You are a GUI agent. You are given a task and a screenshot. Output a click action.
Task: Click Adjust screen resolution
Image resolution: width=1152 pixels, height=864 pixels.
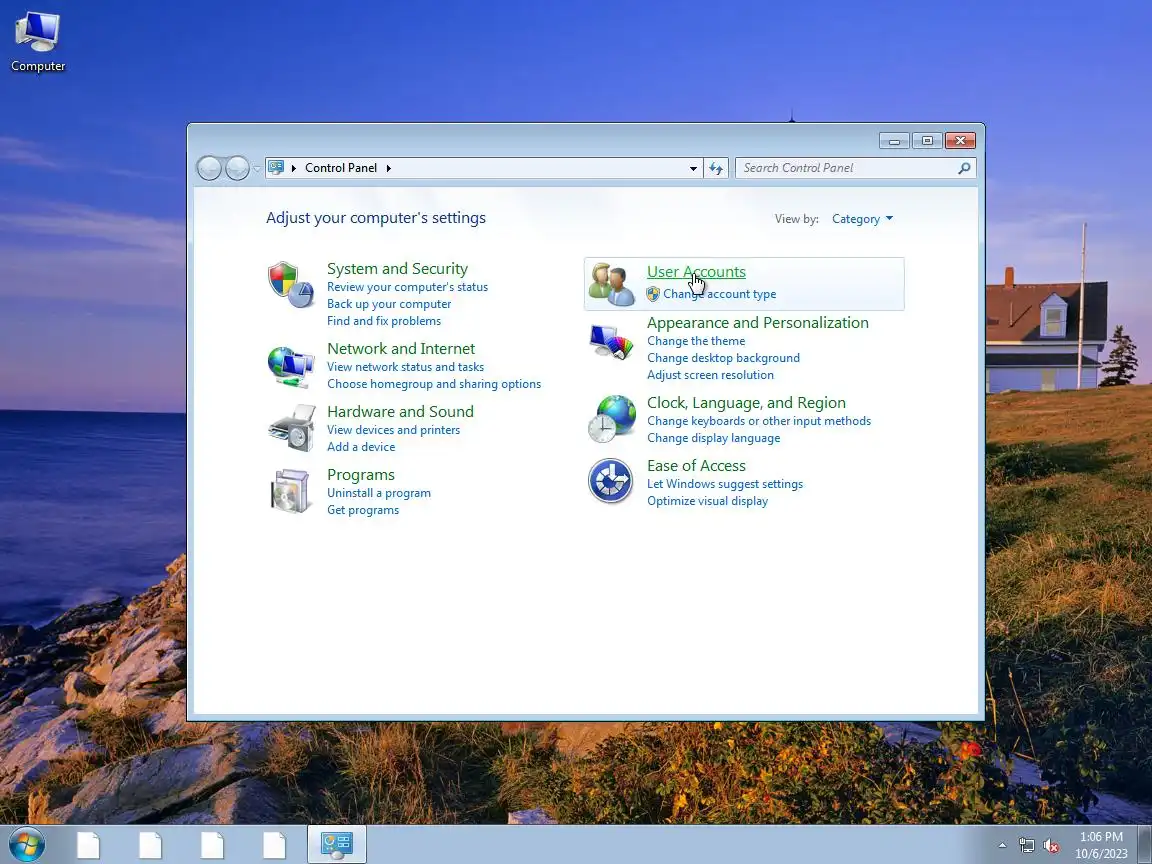click(710, 375)
